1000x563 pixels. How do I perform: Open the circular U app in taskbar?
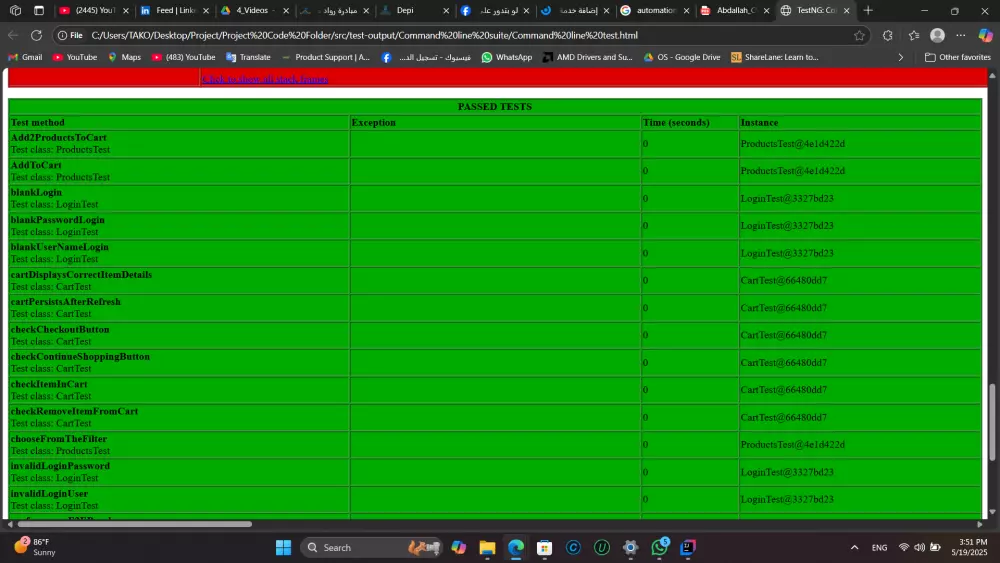click(x=601, y=547)
